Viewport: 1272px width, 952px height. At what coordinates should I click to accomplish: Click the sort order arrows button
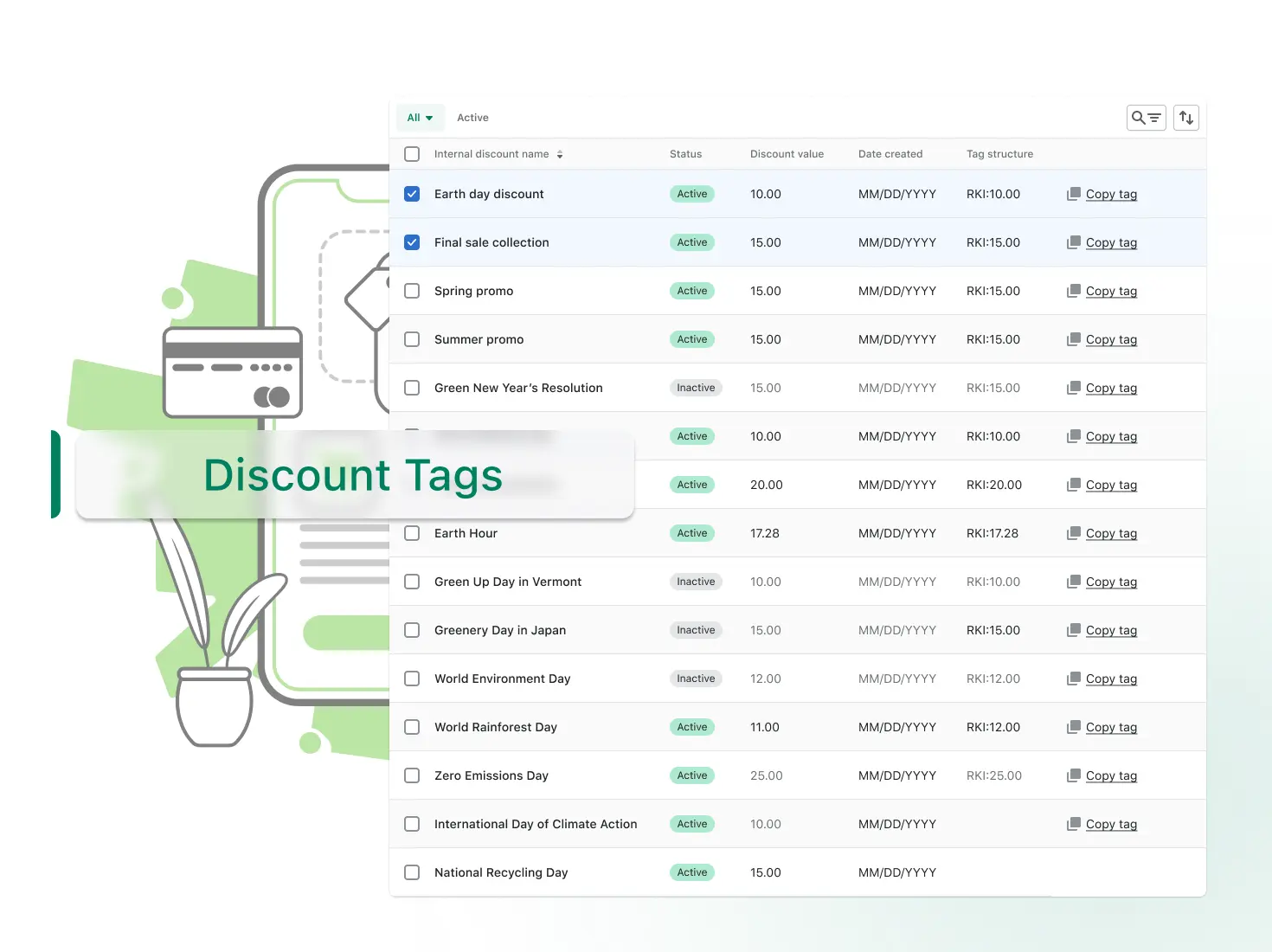pos(1186,118)
